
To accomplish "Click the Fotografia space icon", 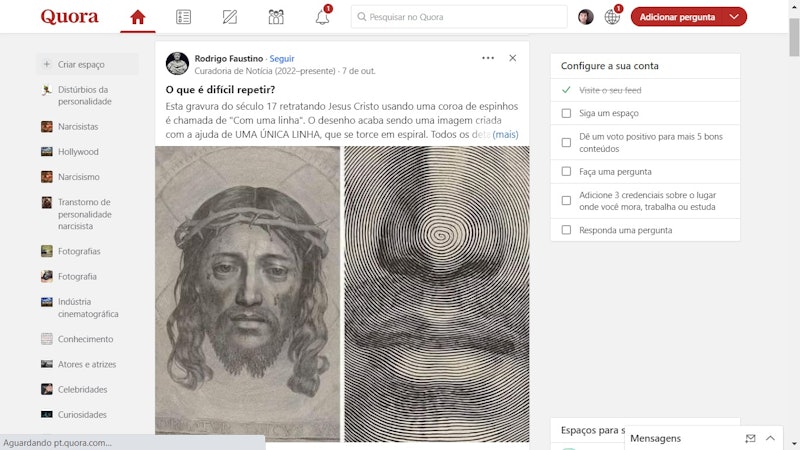I will coord(46,277).
